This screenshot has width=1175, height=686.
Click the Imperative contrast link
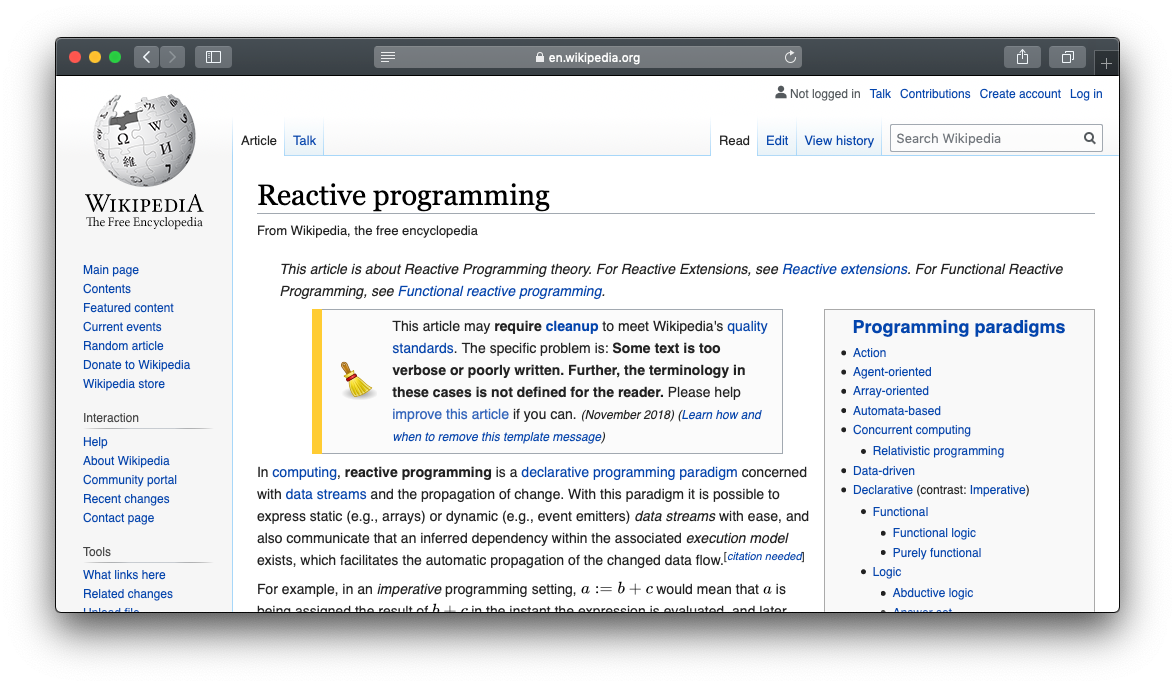pyautogui.click(x=997, y=490)
